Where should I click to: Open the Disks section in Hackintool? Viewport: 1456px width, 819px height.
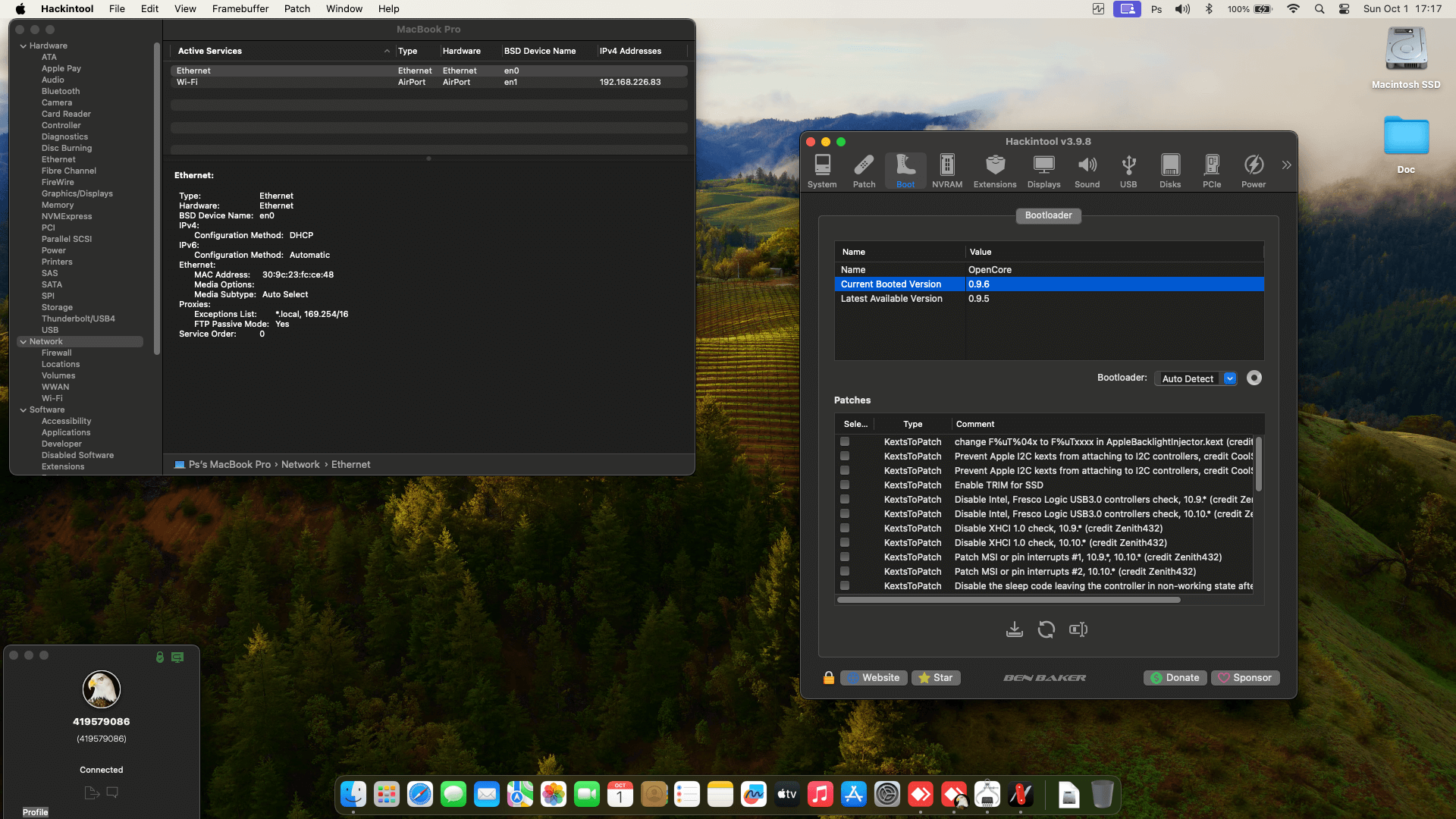(1170, 171)
